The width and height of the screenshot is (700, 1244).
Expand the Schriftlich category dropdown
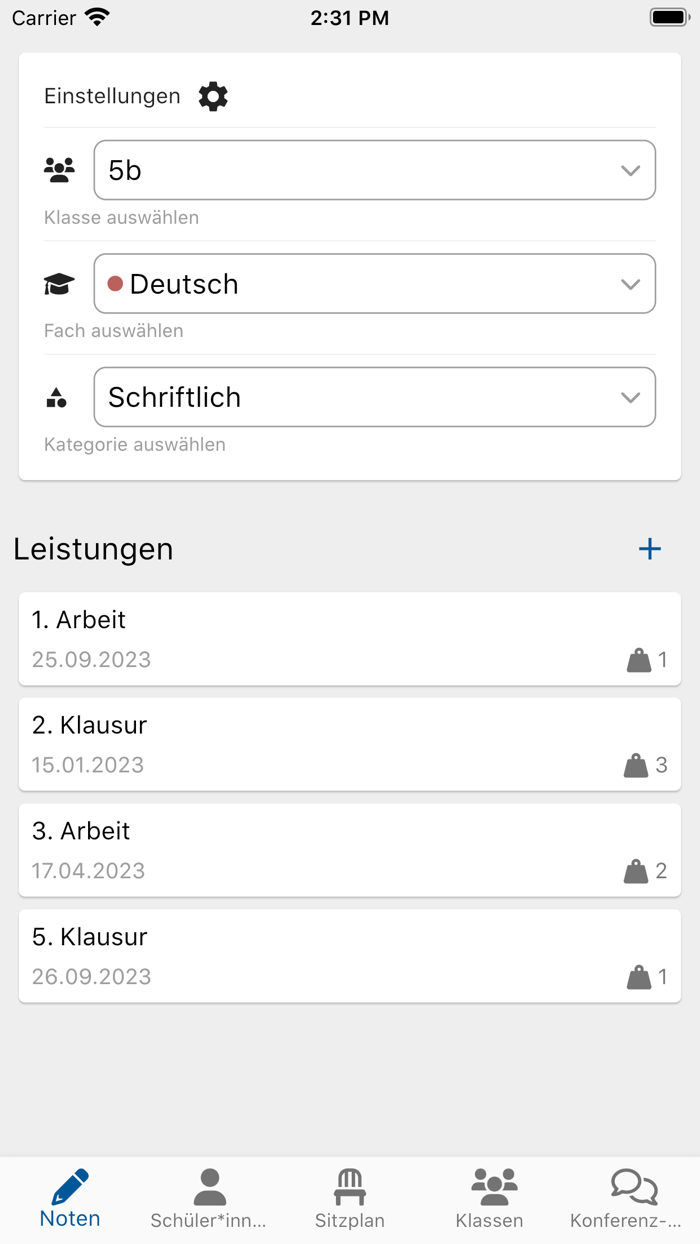tap(374, 396)
